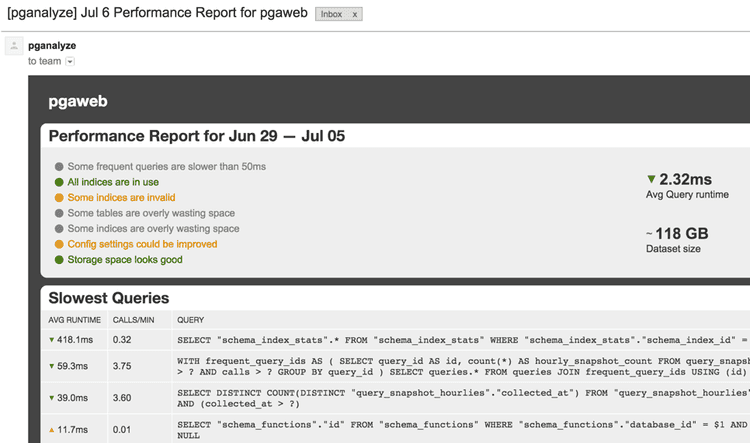Click the 118 GB dataset size value
Image resolution: width=750 pixels, height=443 pixels.
pyautogui.click(x=682, y=233)
